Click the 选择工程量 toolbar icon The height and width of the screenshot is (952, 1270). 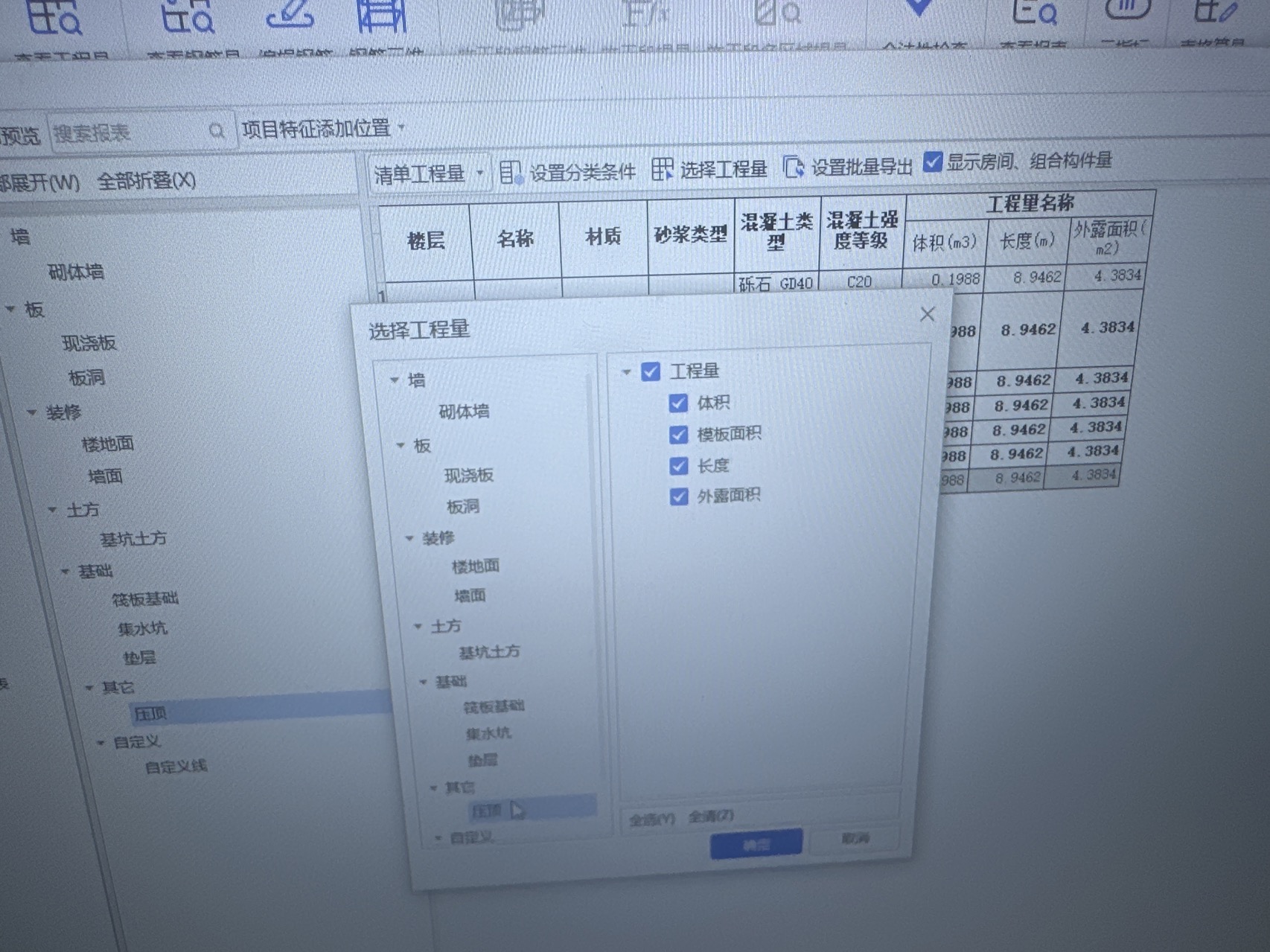tap(662, 170)
